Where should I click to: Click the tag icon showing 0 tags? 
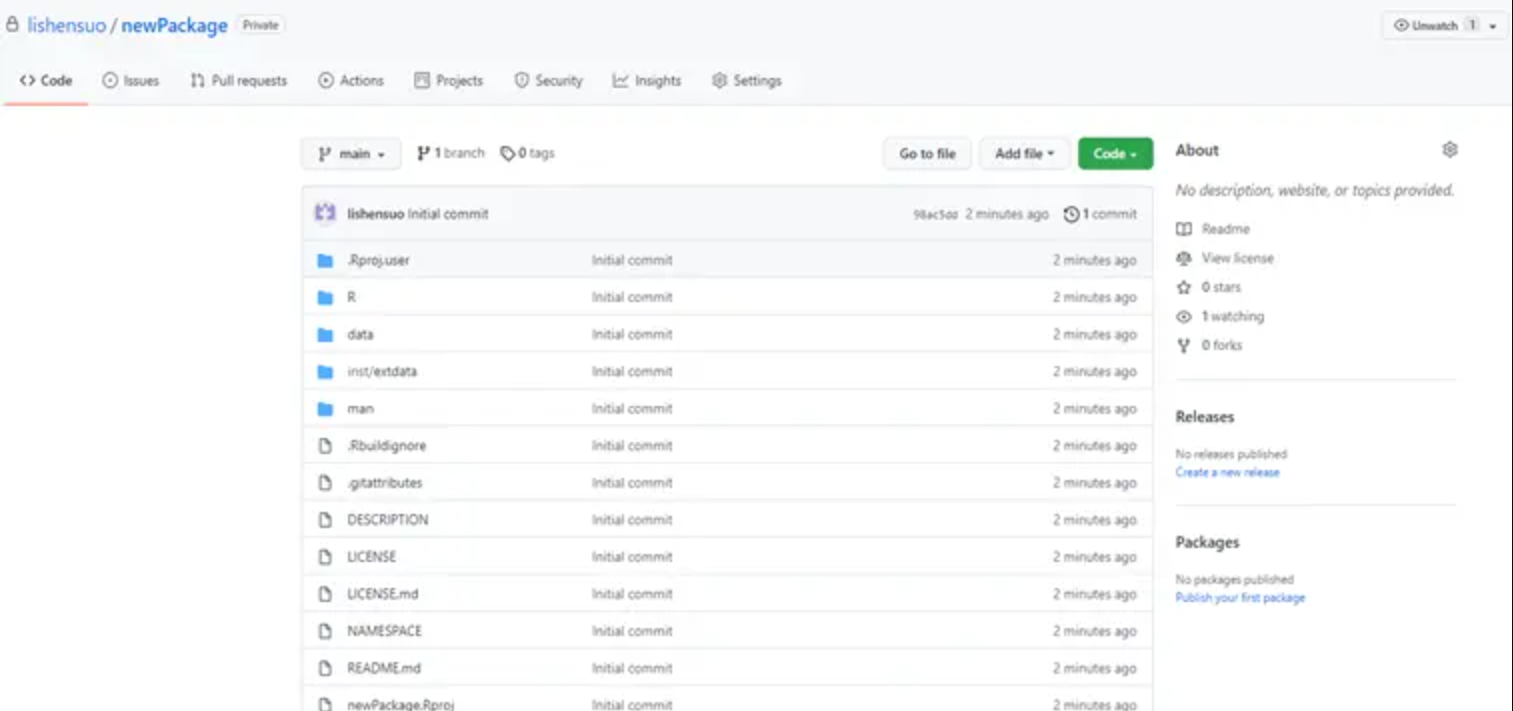pyautogui.click(x=507, y=154)
